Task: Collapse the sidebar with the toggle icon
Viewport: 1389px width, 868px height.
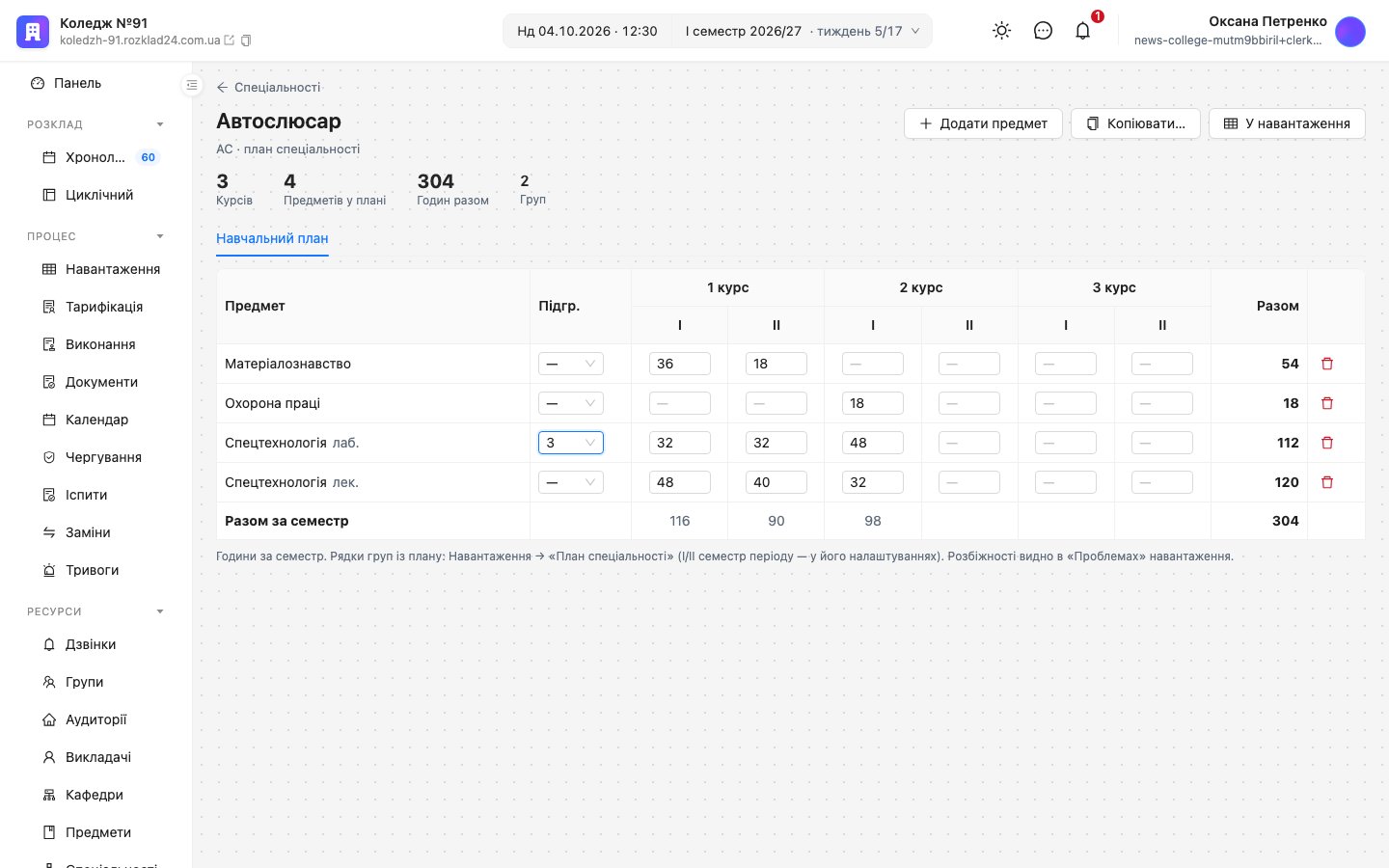Action: pos(192,85)
